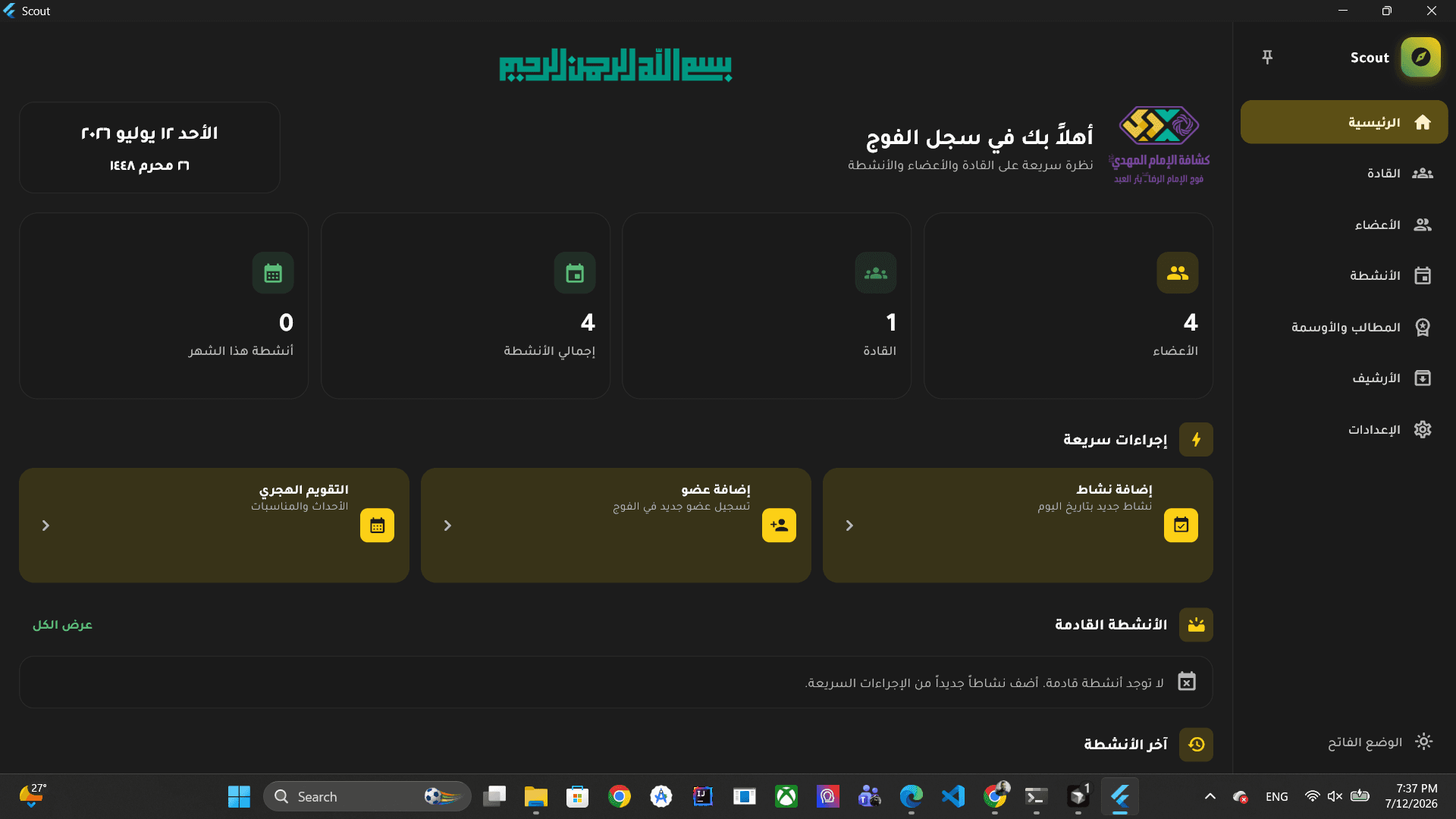Open the الرئيسية home page
Screen dimensions: 1456x819
pos(1344,122)
